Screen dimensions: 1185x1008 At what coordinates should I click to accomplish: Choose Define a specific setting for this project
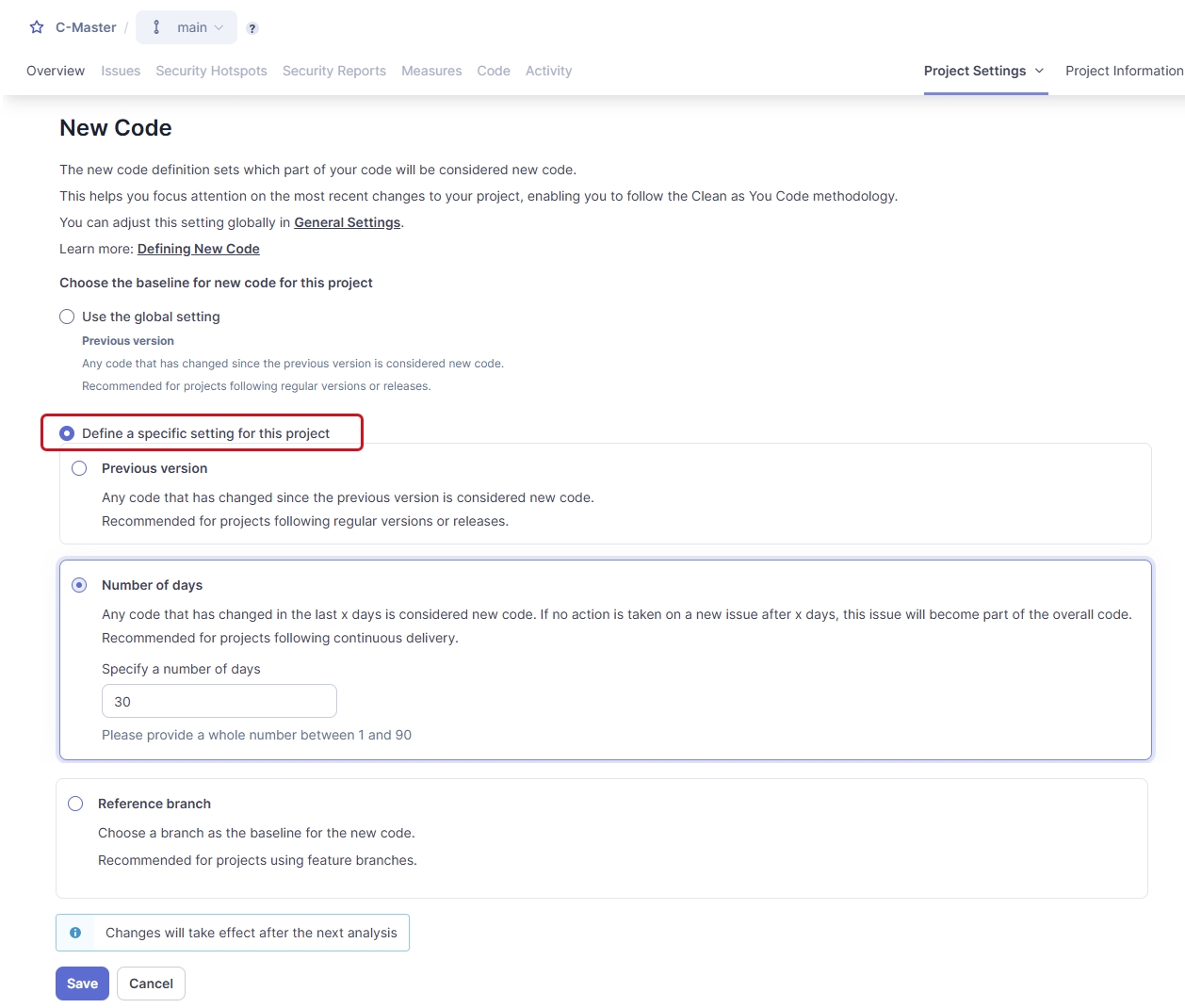click(67, 433)
